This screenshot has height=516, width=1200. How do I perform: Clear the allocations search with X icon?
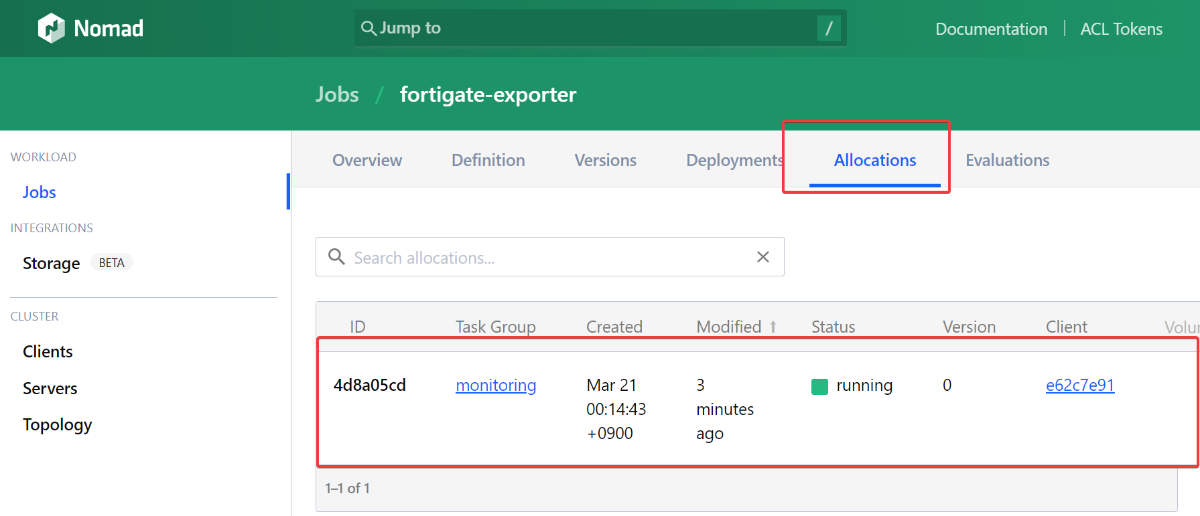(x=763, y=257)
